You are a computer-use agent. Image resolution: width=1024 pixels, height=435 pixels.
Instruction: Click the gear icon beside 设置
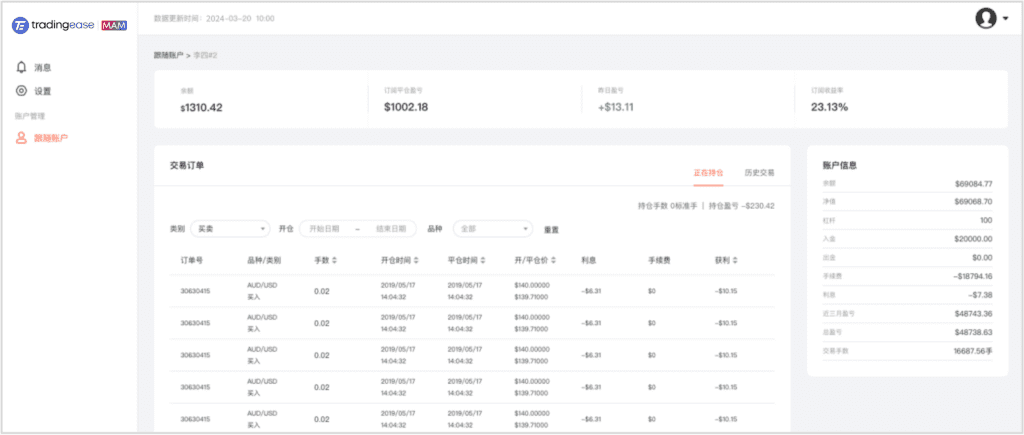click(x=22, y=91)
